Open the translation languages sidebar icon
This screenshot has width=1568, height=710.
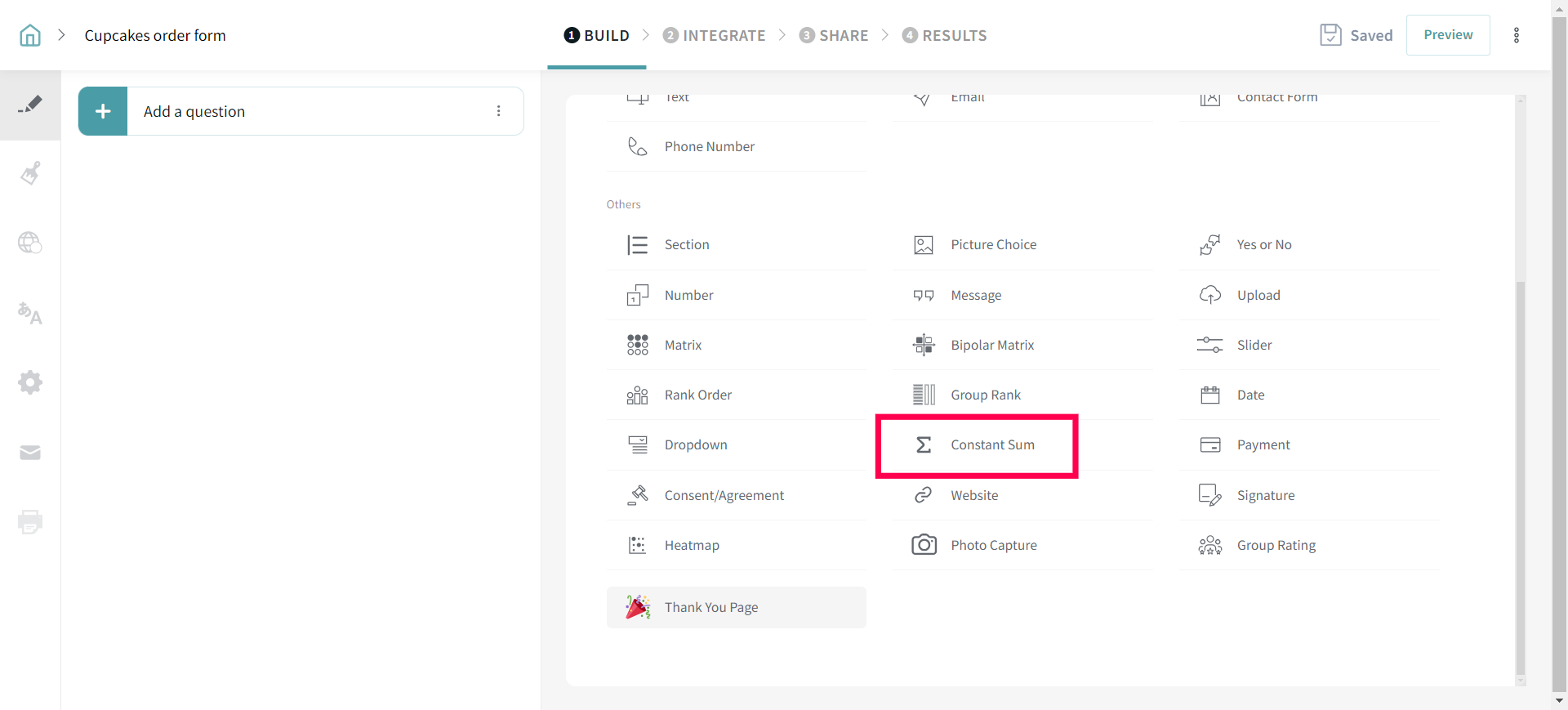click(x=30, y=313)
